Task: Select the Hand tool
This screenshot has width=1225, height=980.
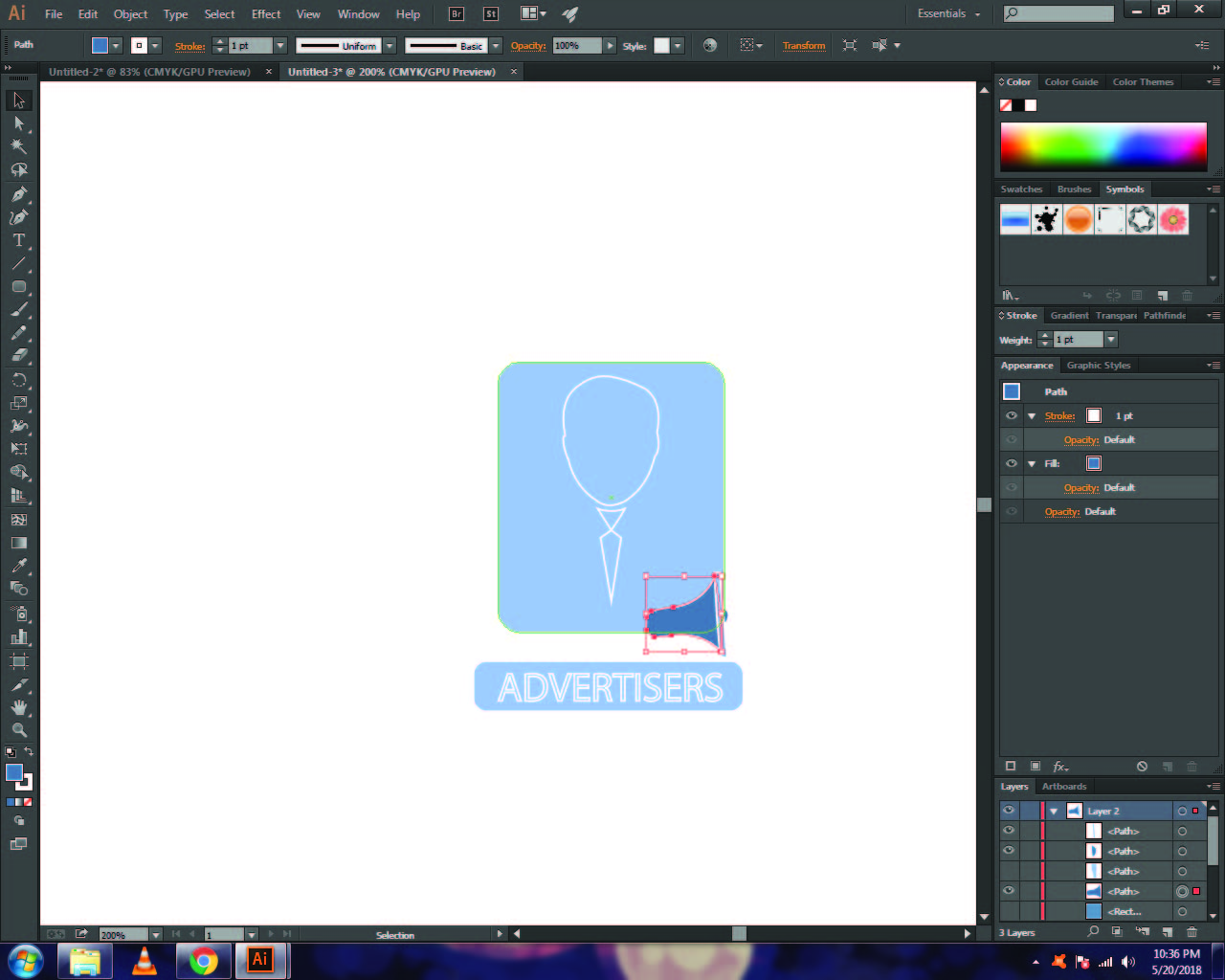Action: click(x=18, y=707)
